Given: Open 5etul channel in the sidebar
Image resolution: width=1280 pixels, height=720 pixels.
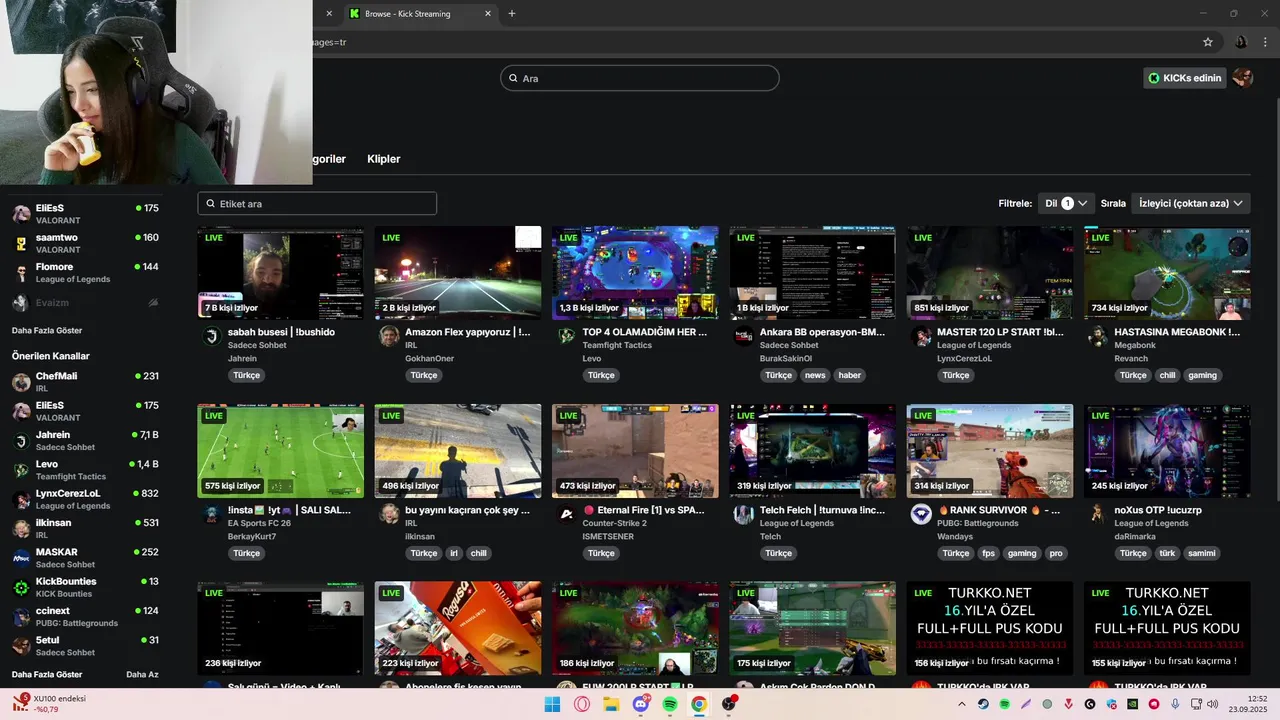Looking at the screenshot, I should click(85, 646).
